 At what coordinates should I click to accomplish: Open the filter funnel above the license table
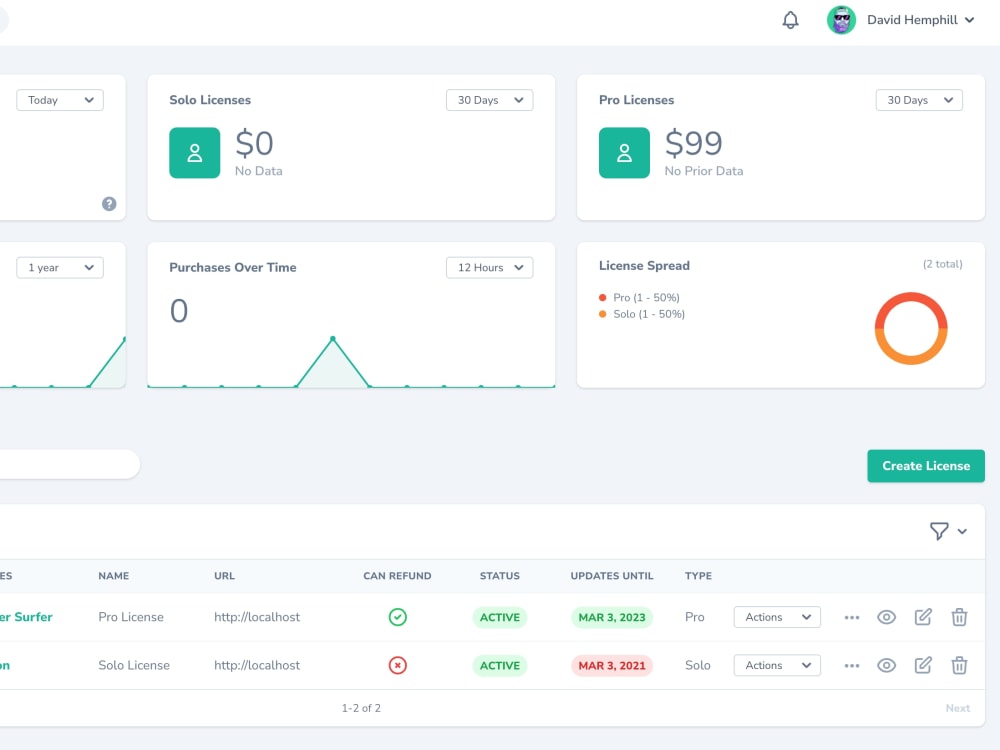pyautogui.click(x=941, y=531)
